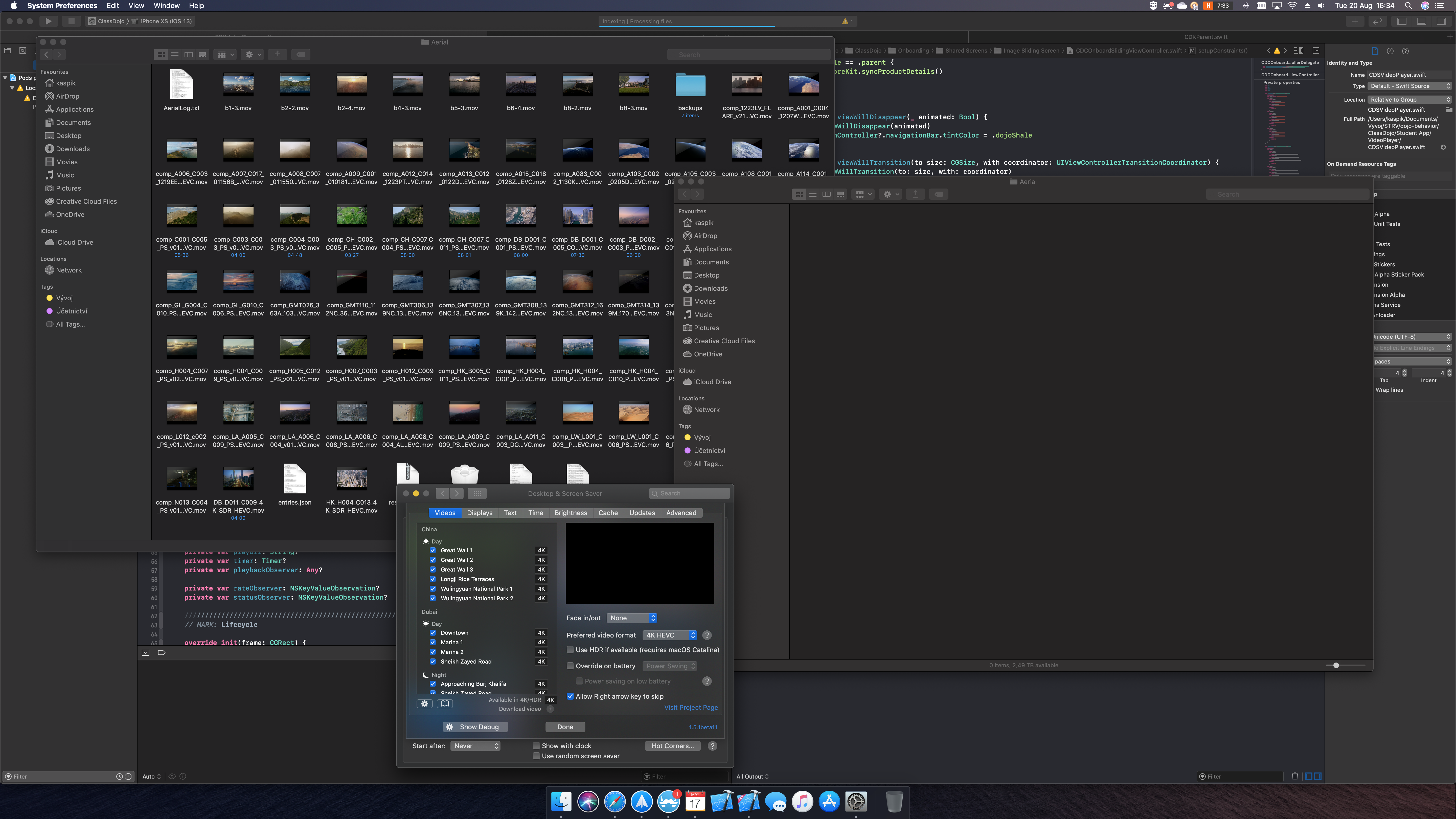Image resolution: width=1456 pixels, height=819 pixels.
Task: Enable Use random screen saver
Action: click(536, 756)
